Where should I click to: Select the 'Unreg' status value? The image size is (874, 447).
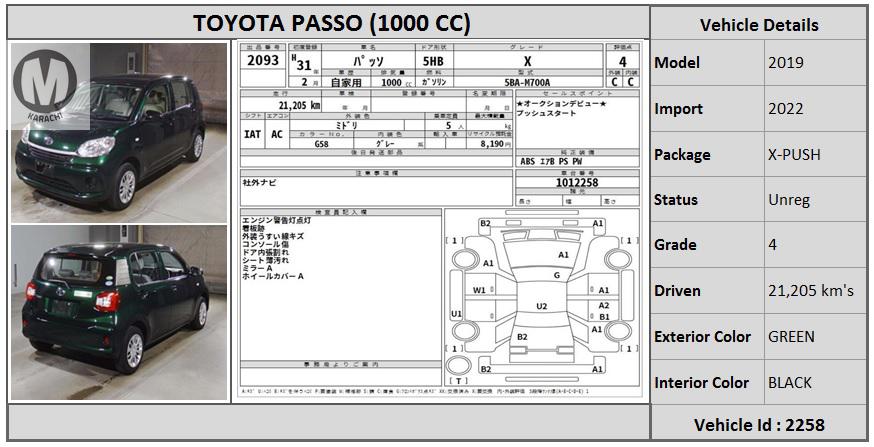point(789,200)
